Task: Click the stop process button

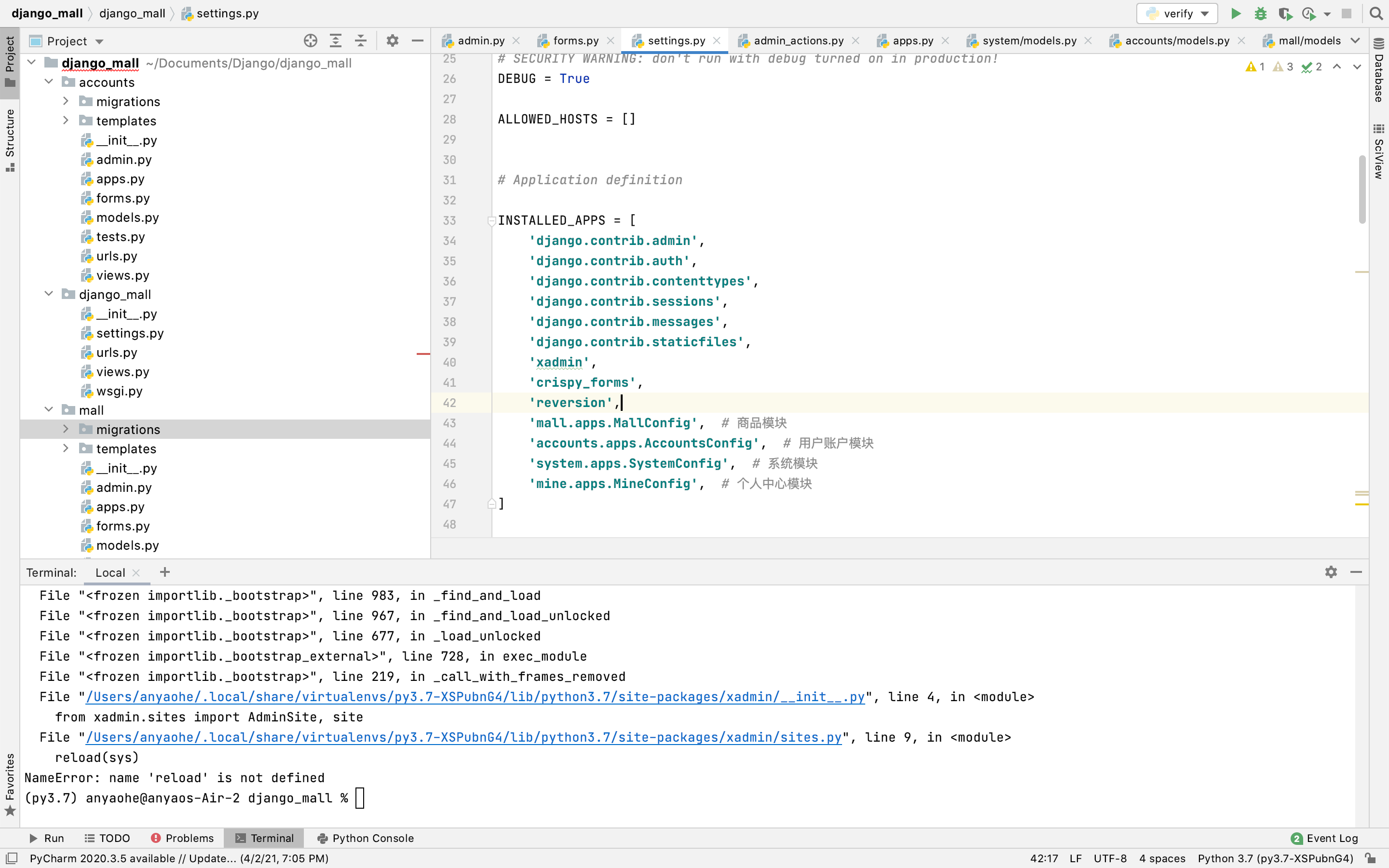Action: click(x=1347, y=13)
